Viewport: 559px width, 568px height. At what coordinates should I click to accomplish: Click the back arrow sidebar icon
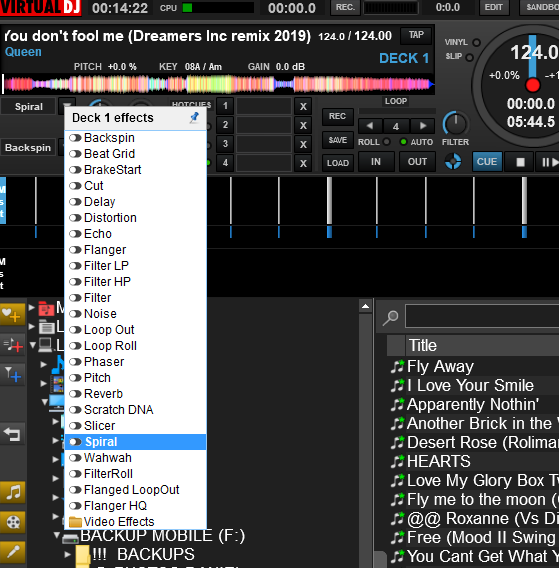coord(12,433)
